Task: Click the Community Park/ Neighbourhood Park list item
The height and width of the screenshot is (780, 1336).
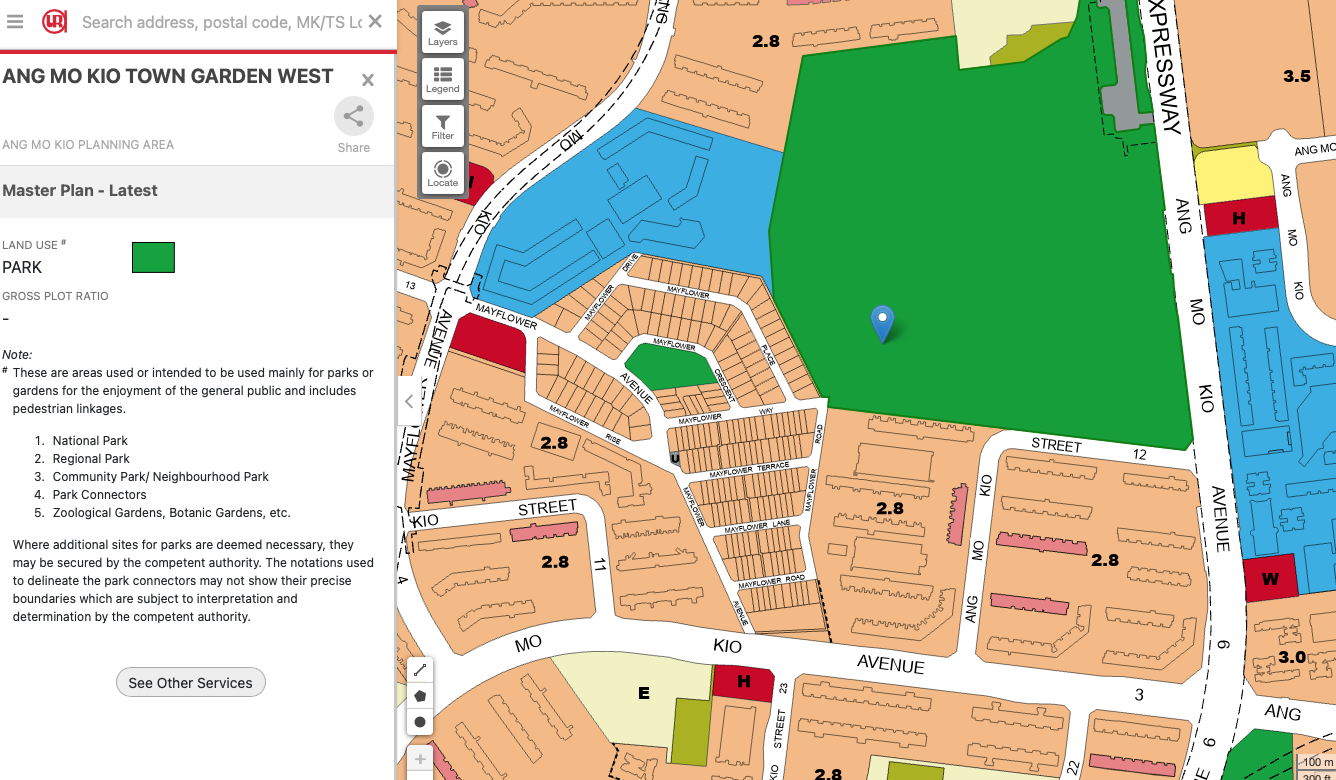Action: tap(161, 477)
